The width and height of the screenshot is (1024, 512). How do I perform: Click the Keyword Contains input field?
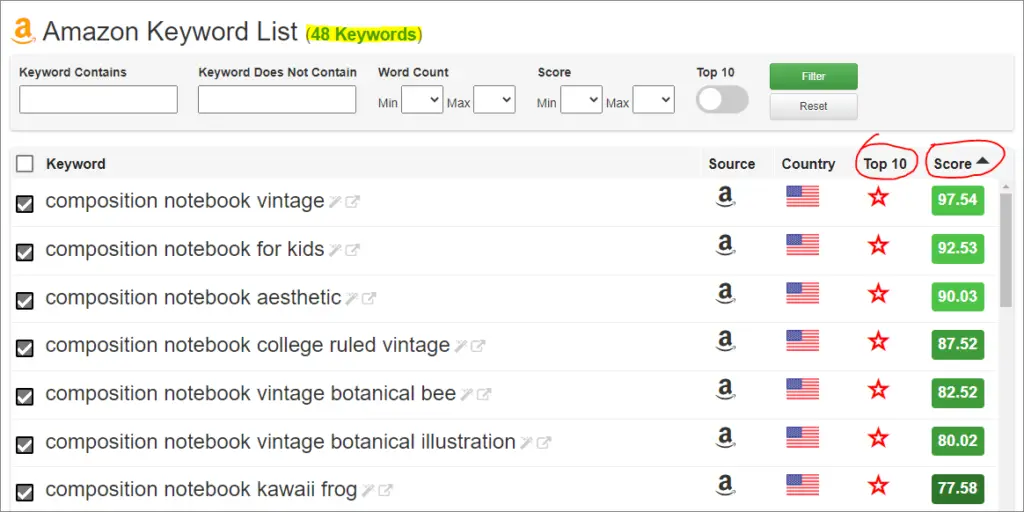pyautogui.click(x=99, y=99)
